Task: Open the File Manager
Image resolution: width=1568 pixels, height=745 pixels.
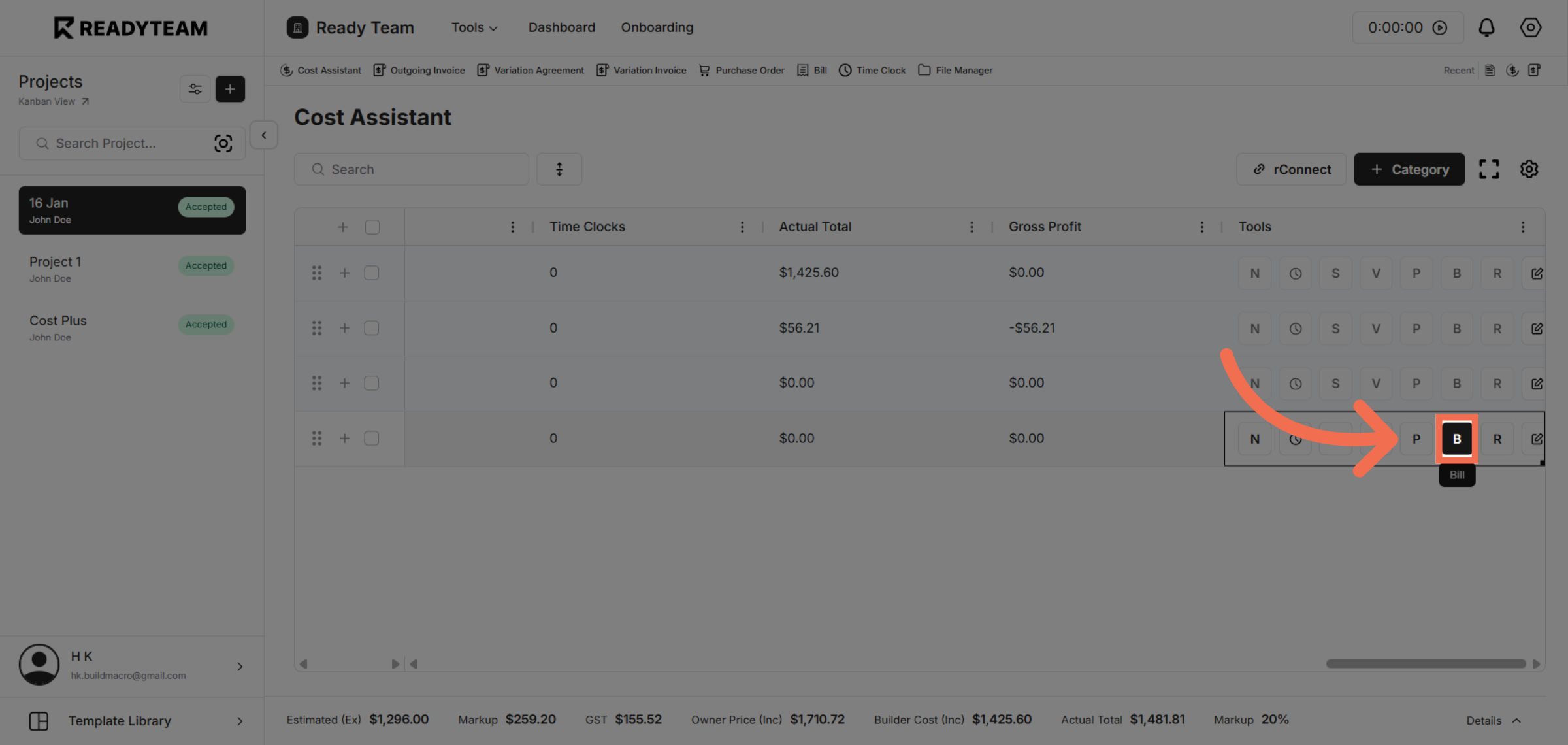Action: [x=955, y=70]
